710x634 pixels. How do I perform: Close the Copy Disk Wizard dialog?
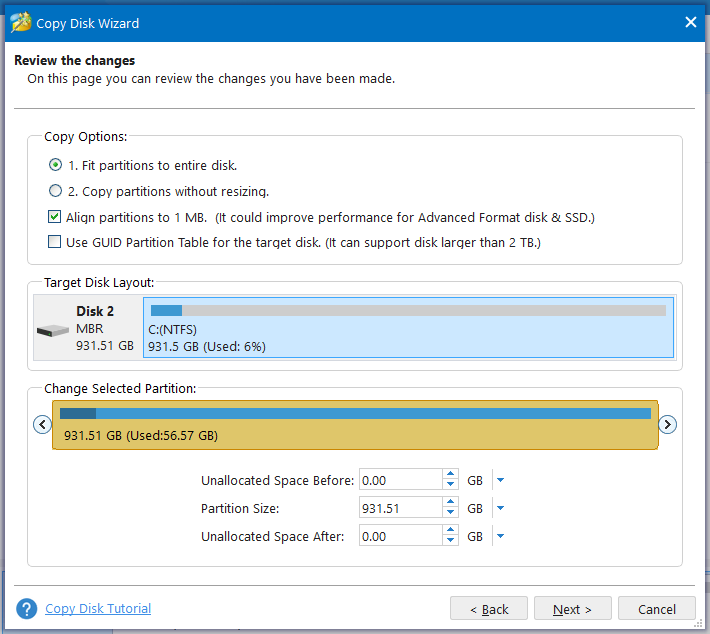coord(691,22)
